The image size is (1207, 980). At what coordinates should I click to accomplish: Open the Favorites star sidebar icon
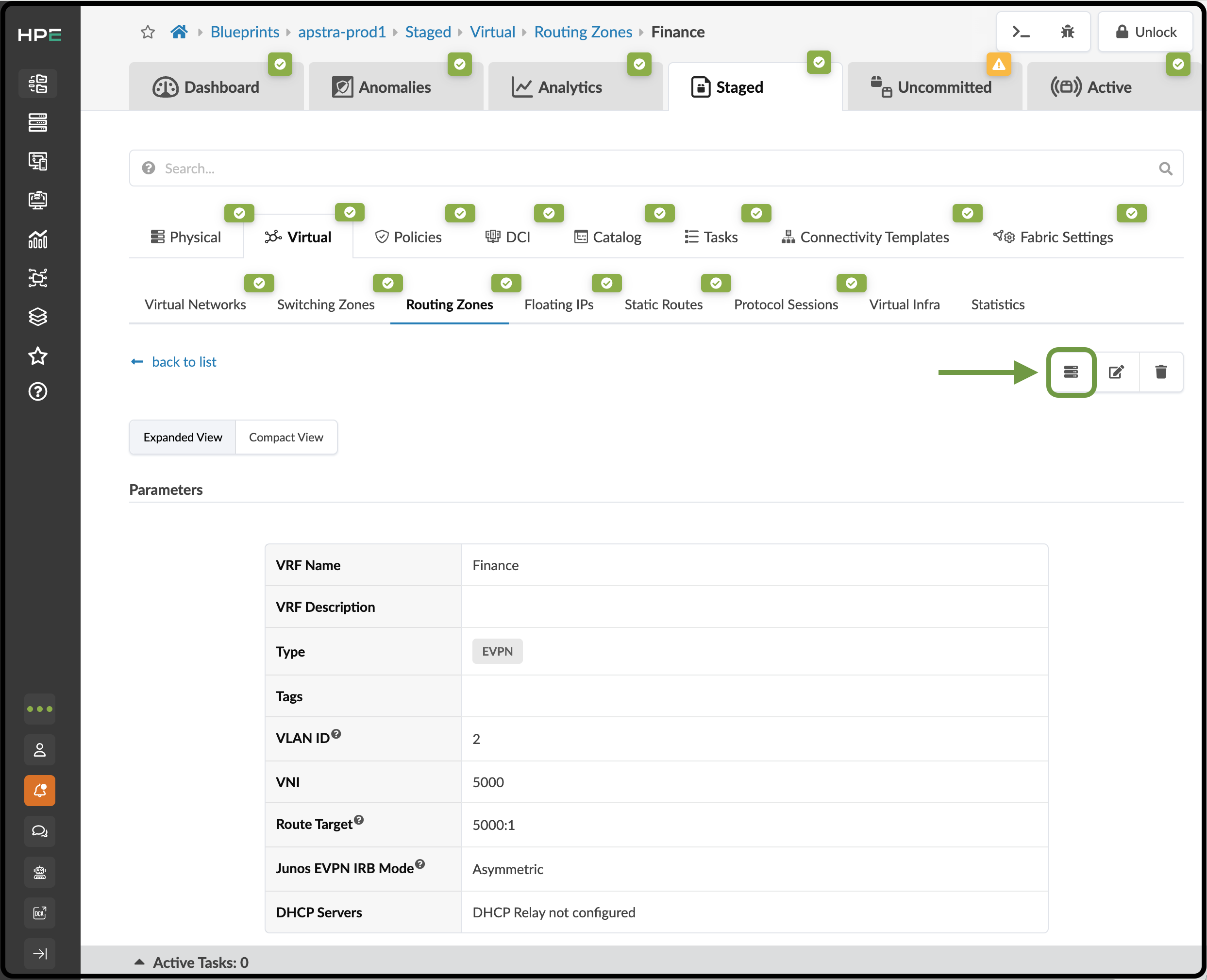[38, 356]
